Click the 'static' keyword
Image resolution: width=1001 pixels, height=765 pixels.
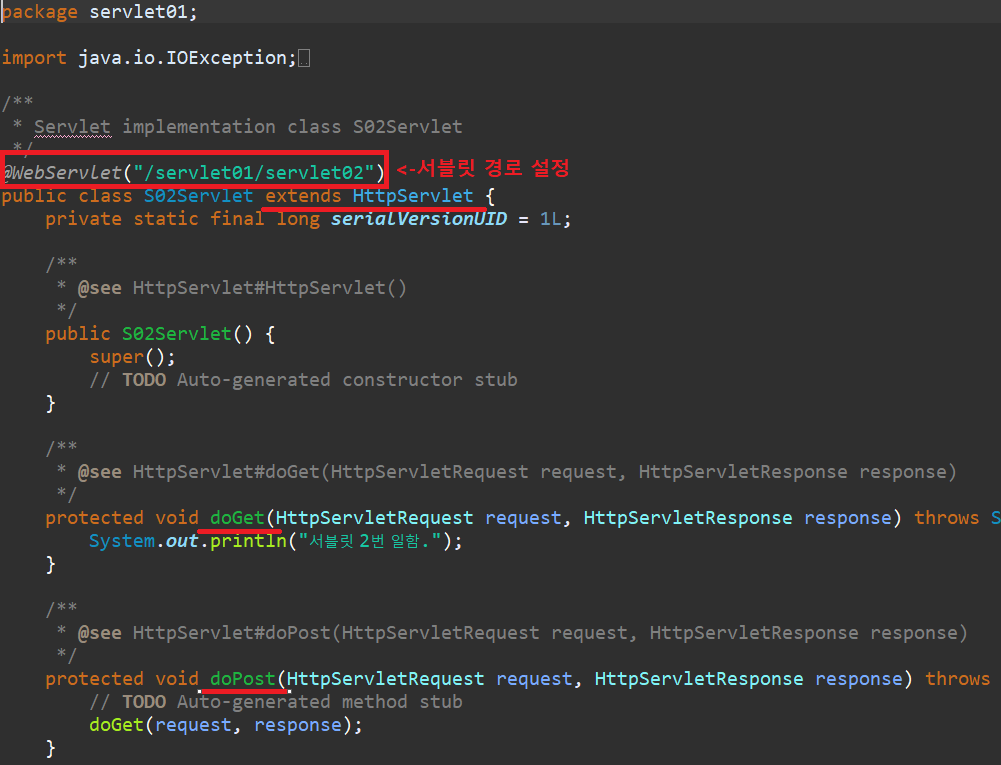[x=166, y=219]
